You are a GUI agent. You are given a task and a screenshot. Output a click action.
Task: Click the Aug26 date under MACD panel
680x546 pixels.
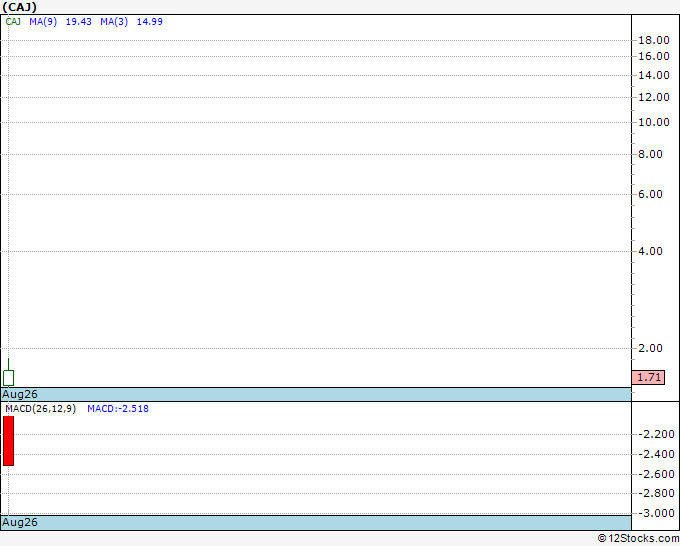(x=20, y=522)
